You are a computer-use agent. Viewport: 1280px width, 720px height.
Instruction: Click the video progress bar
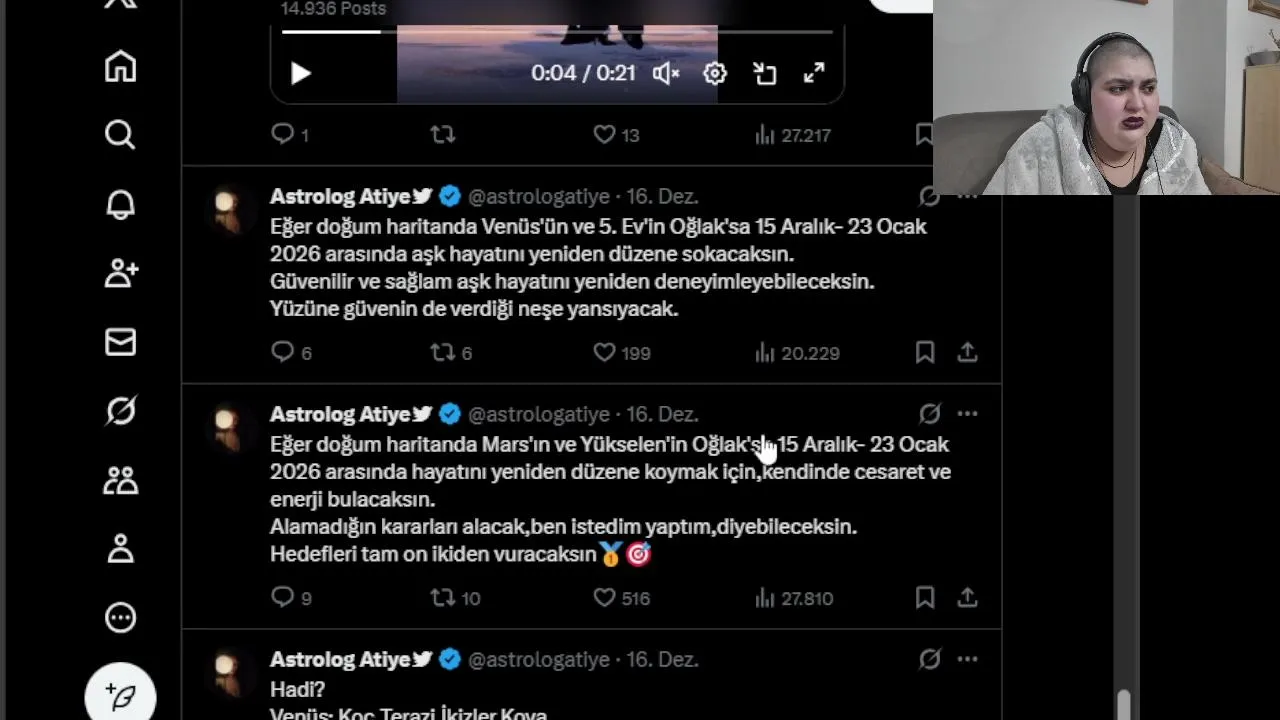coord(557,32)
